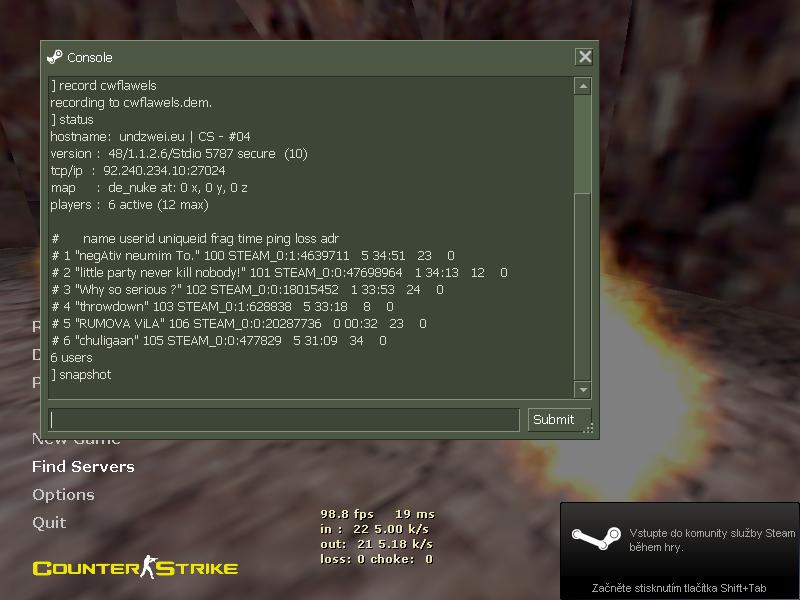
Task: Open Find Servers menu item
Action: 83,467
